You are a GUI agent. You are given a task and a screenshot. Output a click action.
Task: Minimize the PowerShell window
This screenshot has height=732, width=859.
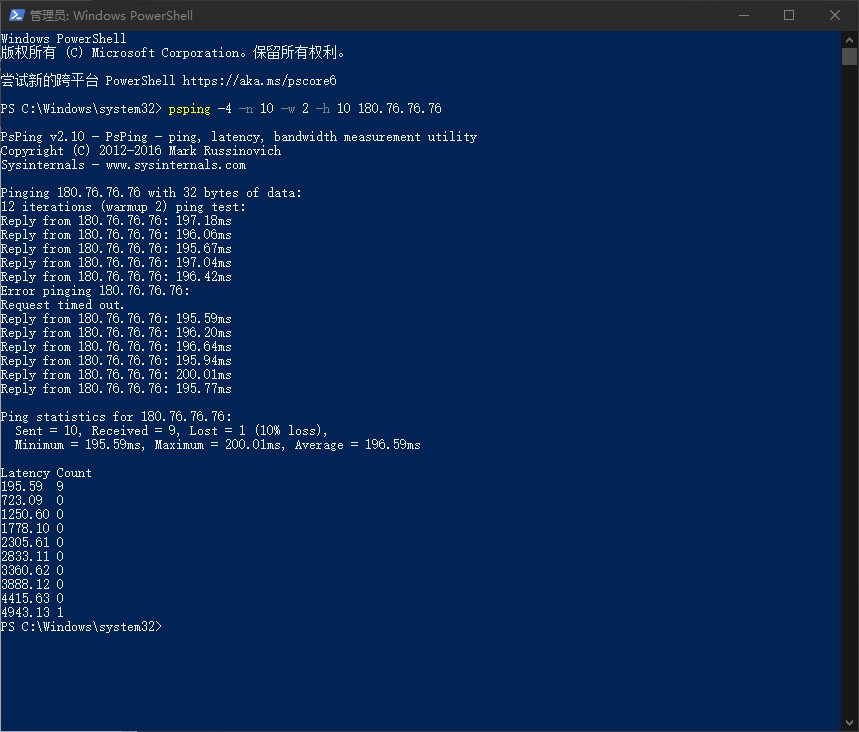coord(743,15)
